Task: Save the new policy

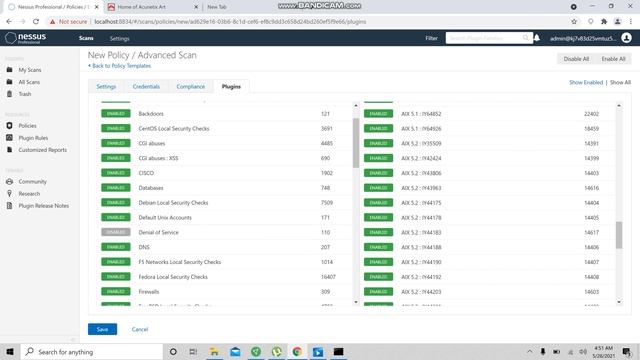Action: tap(102, 329)
